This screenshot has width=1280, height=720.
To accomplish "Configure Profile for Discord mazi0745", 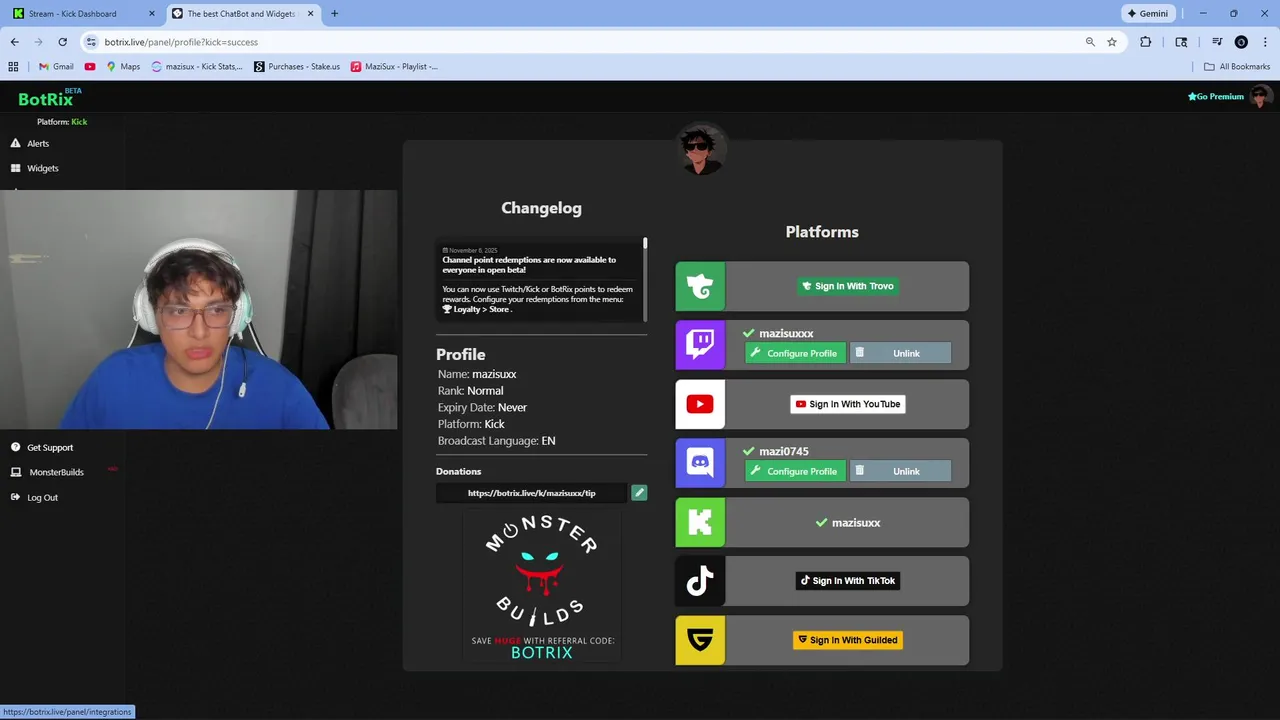I will pyautogui.click(x=795, y=471).
